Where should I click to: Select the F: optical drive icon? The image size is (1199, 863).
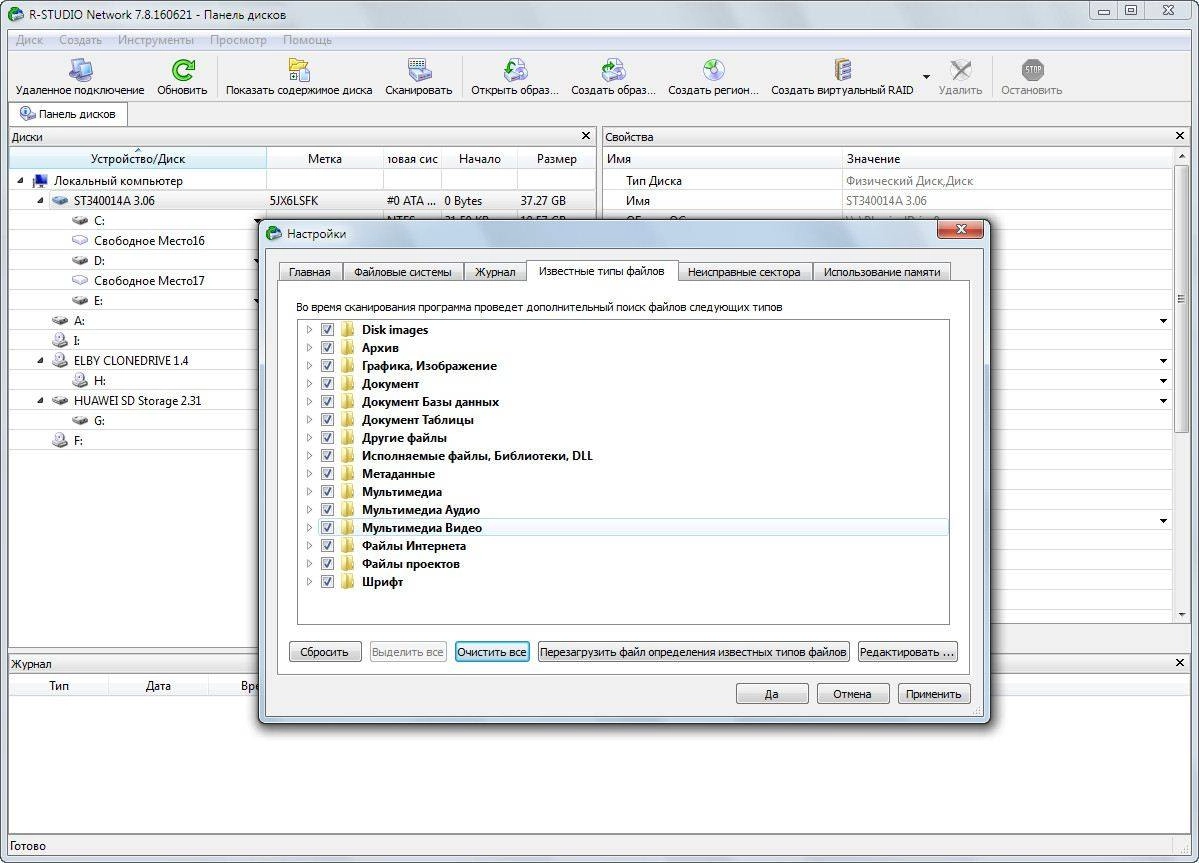[x=60, y=440]
